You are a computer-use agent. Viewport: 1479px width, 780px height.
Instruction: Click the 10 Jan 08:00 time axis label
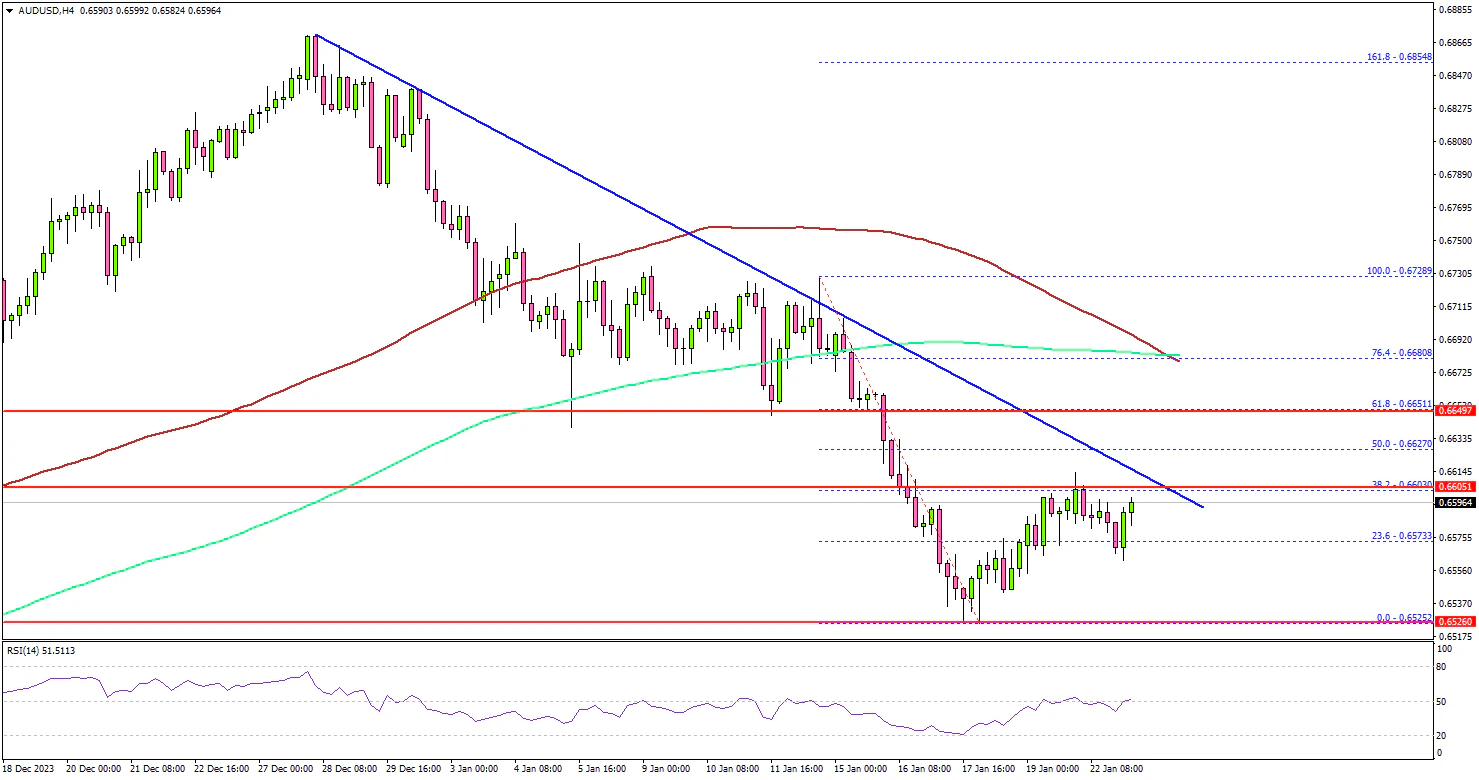click(733, 769)
